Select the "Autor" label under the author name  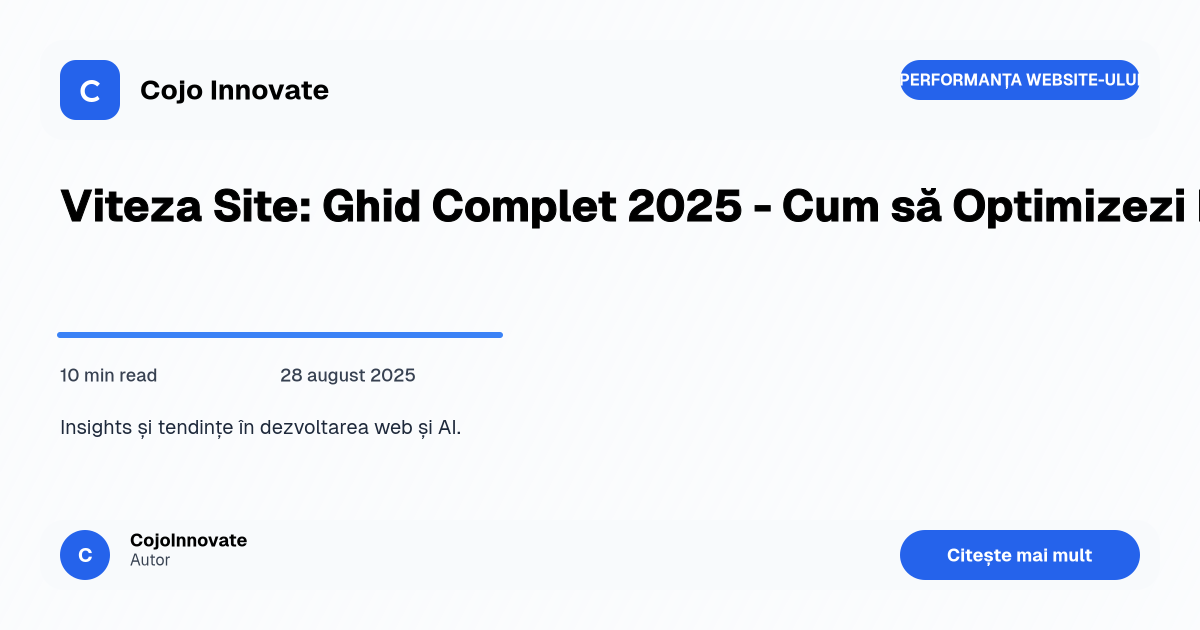149,560
